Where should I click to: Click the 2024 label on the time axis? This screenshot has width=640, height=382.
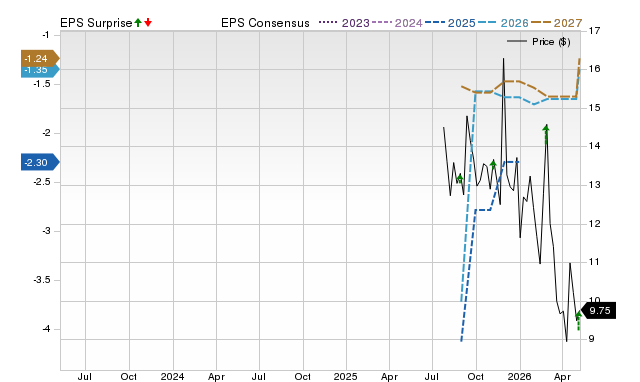[x=172, y=376]
